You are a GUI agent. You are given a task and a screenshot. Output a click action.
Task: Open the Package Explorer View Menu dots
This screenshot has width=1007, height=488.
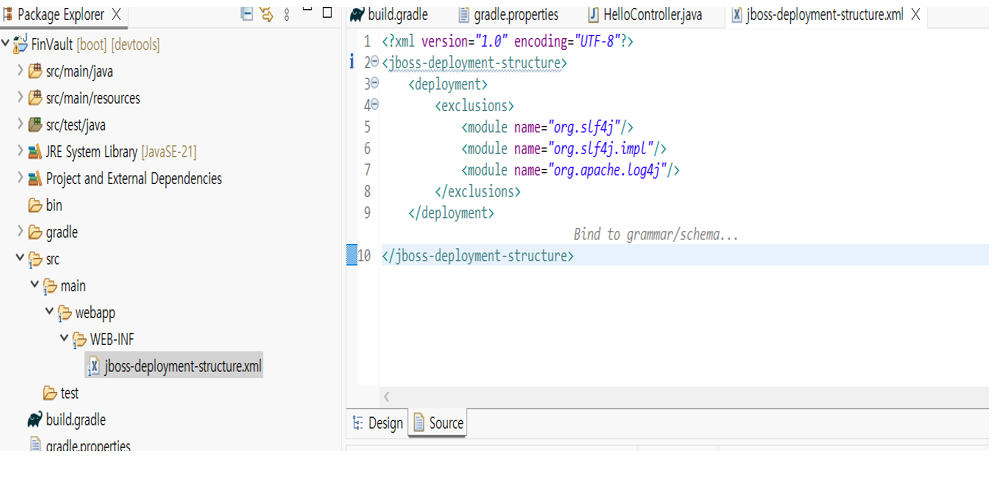pos(286,14)
